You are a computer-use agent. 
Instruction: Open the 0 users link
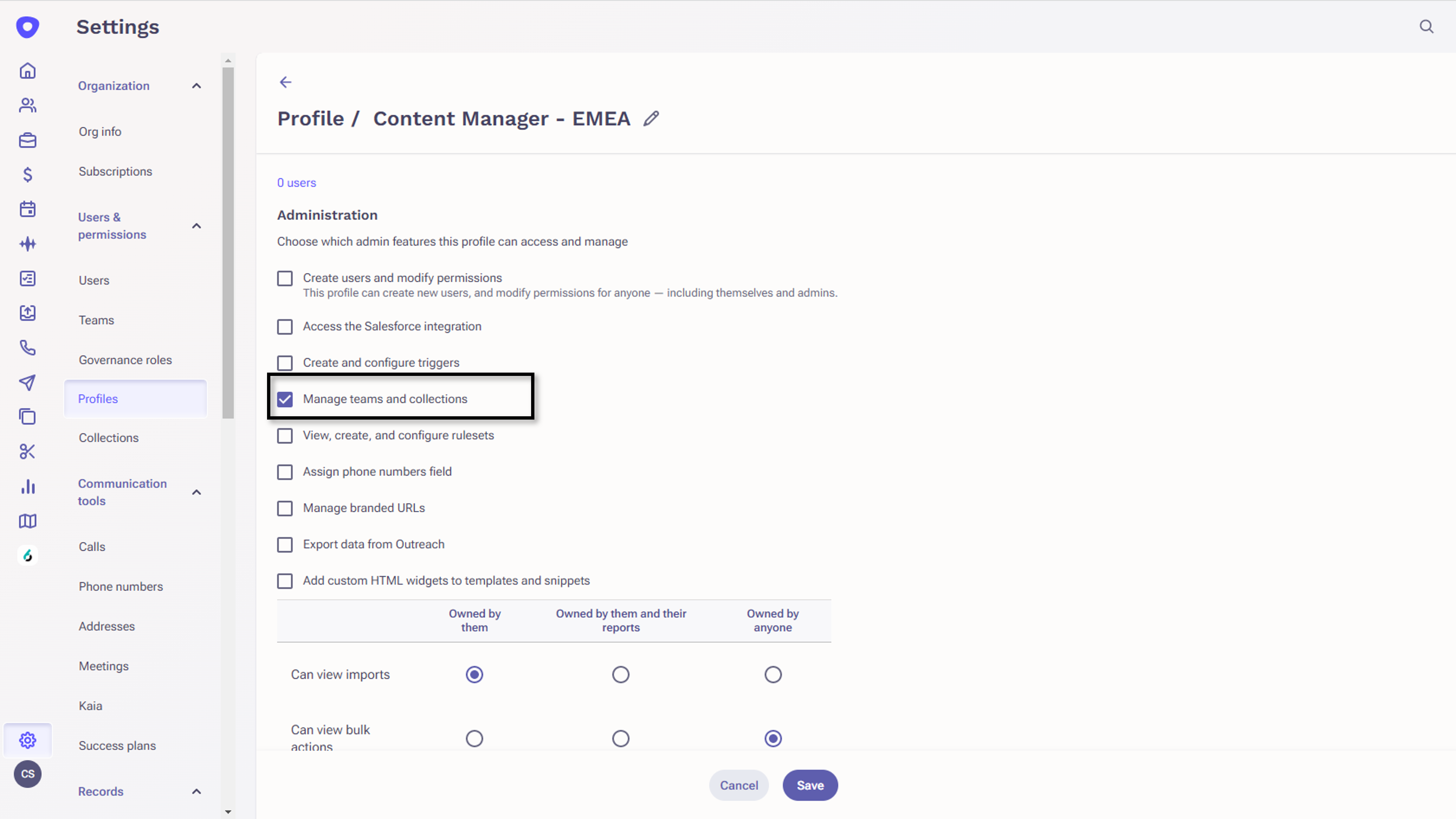(x=296, y=183)
